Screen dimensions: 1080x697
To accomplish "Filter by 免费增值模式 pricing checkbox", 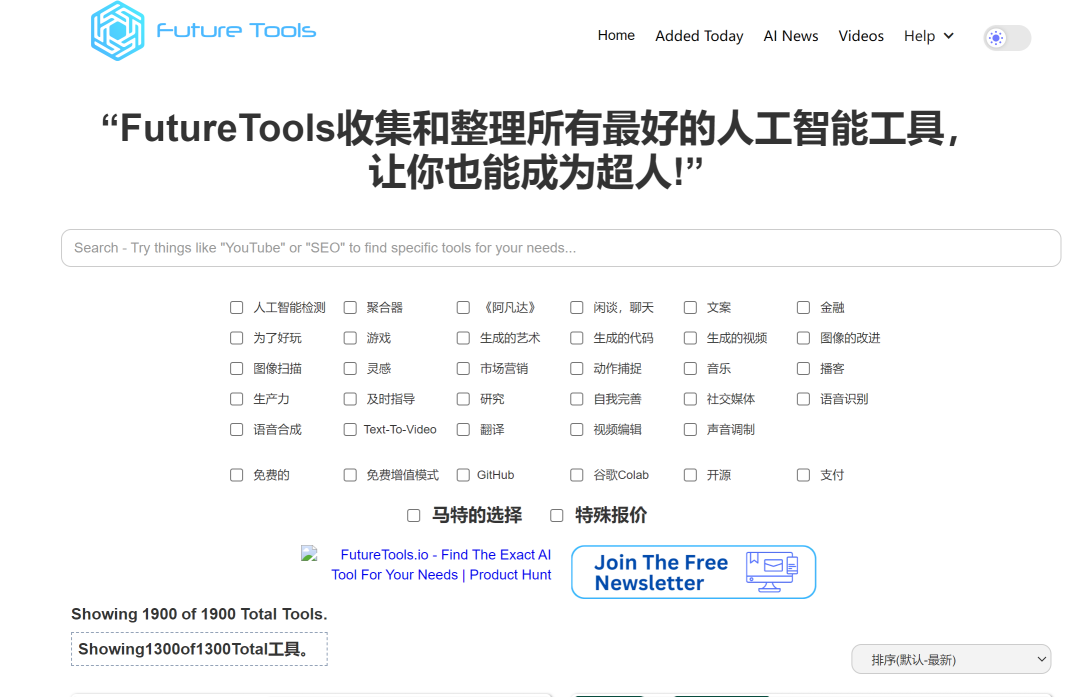I will [350, 475].
